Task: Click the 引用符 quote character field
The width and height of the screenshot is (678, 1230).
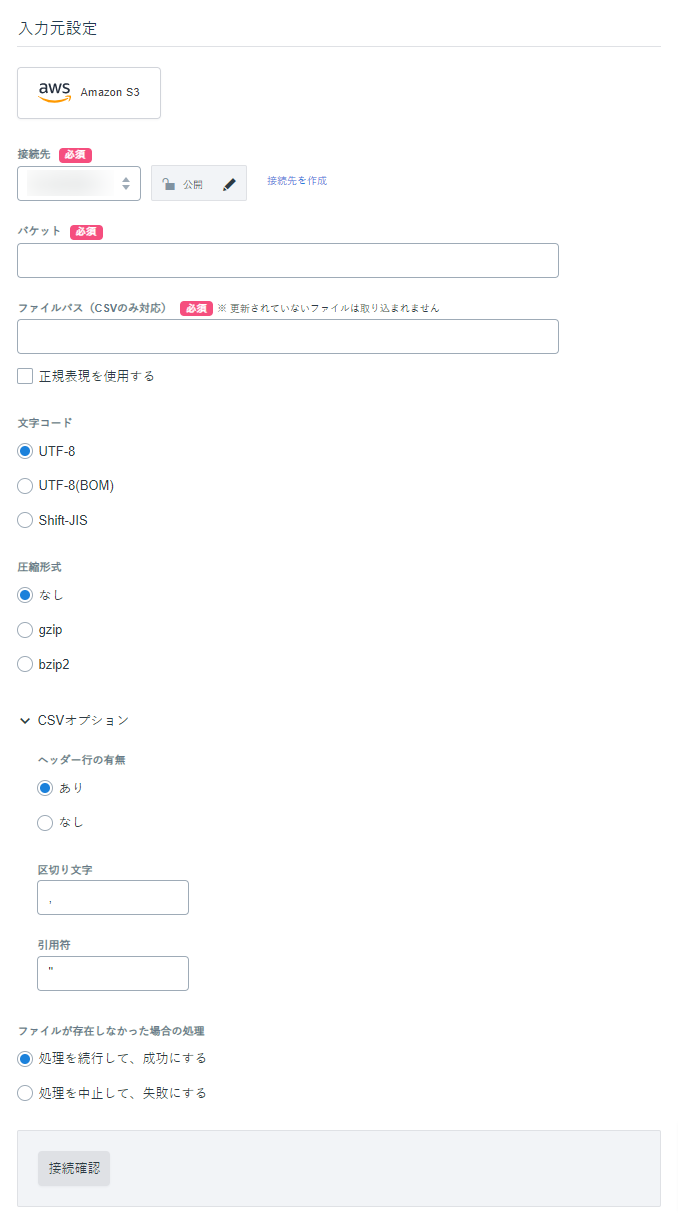Action: pos(113,973)
